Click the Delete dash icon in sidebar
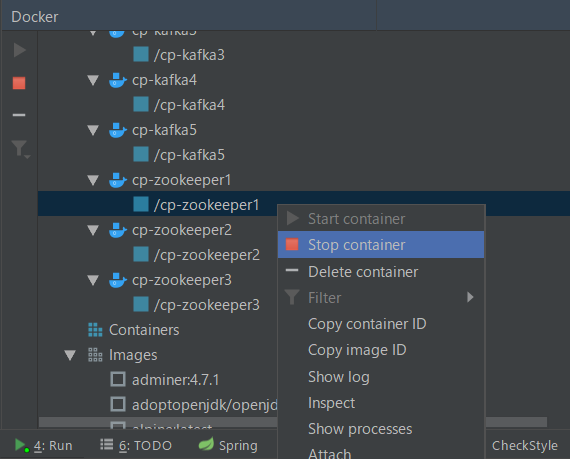 pos(19,115)
